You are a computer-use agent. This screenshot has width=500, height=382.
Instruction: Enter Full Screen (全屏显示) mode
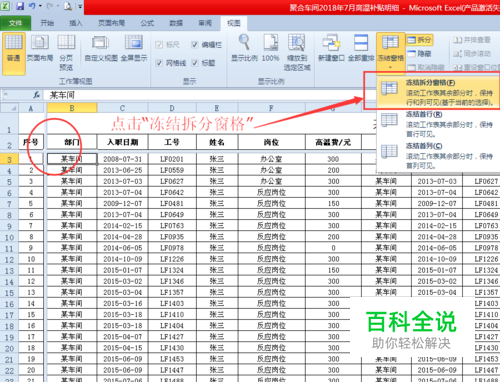[134, 48]
